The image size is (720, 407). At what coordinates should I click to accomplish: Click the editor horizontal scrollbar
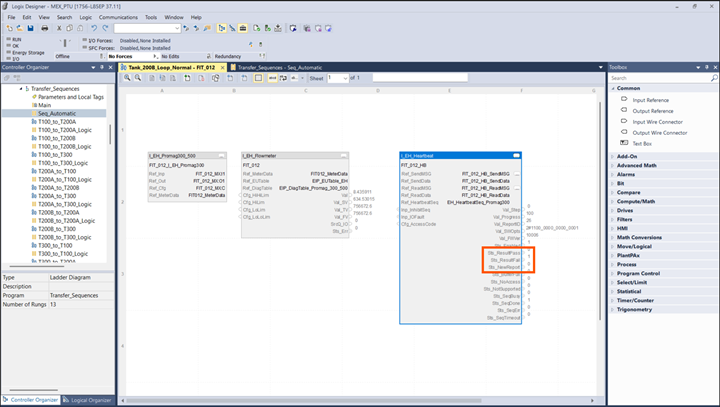305,401
